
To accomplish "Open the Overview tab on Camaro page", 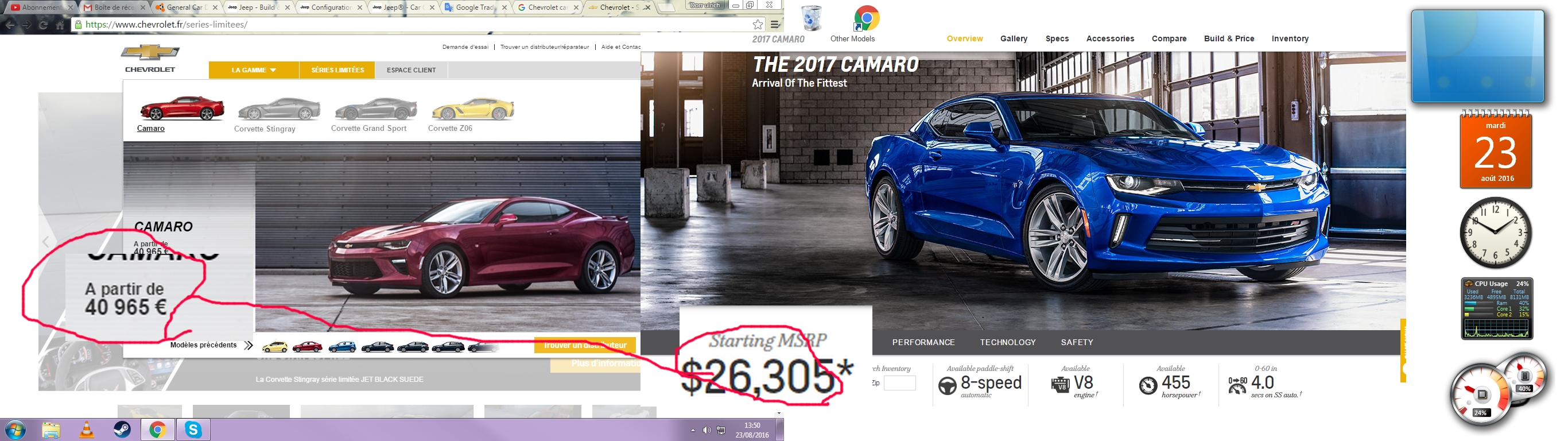I will point(964,38).
